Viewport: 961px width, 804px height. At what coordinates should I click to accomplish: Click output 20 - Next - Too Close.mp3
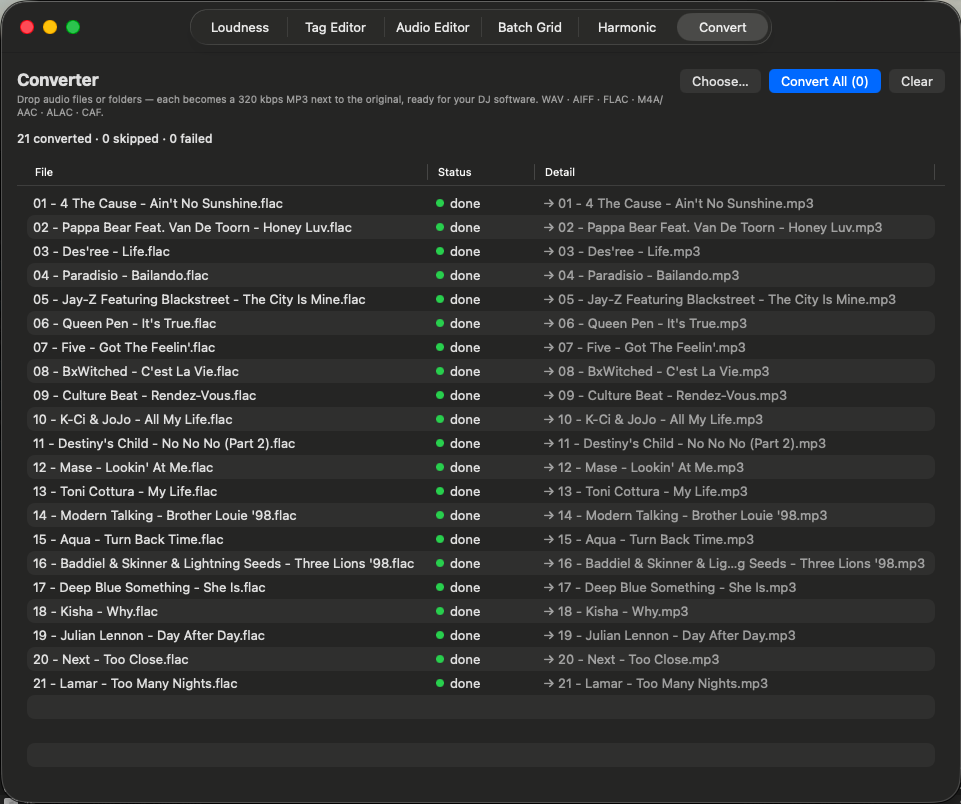tap(631, 659)
